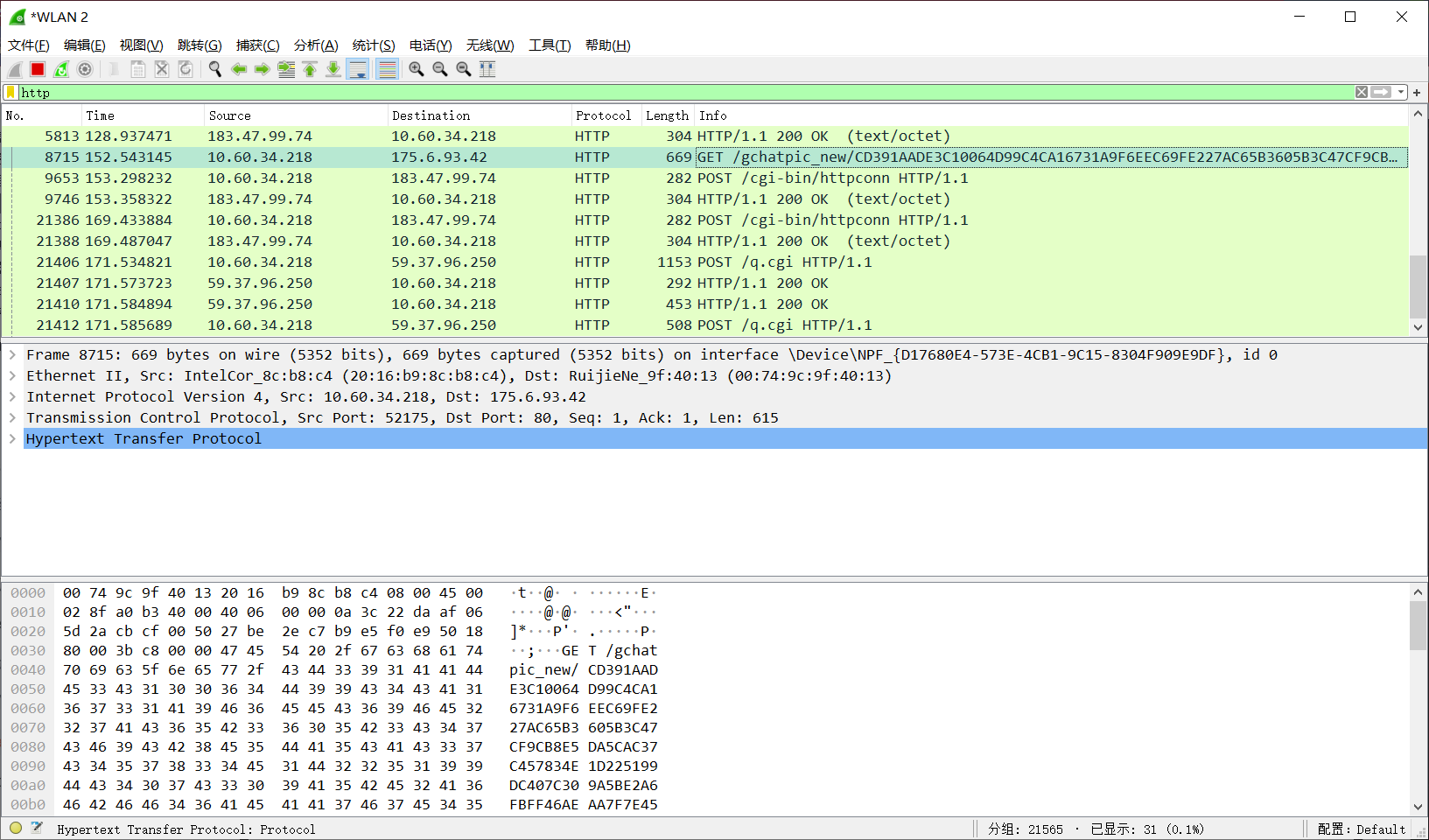1429x840 pixels.
Task: Reload the capture file icon
Action: [186, 69]
